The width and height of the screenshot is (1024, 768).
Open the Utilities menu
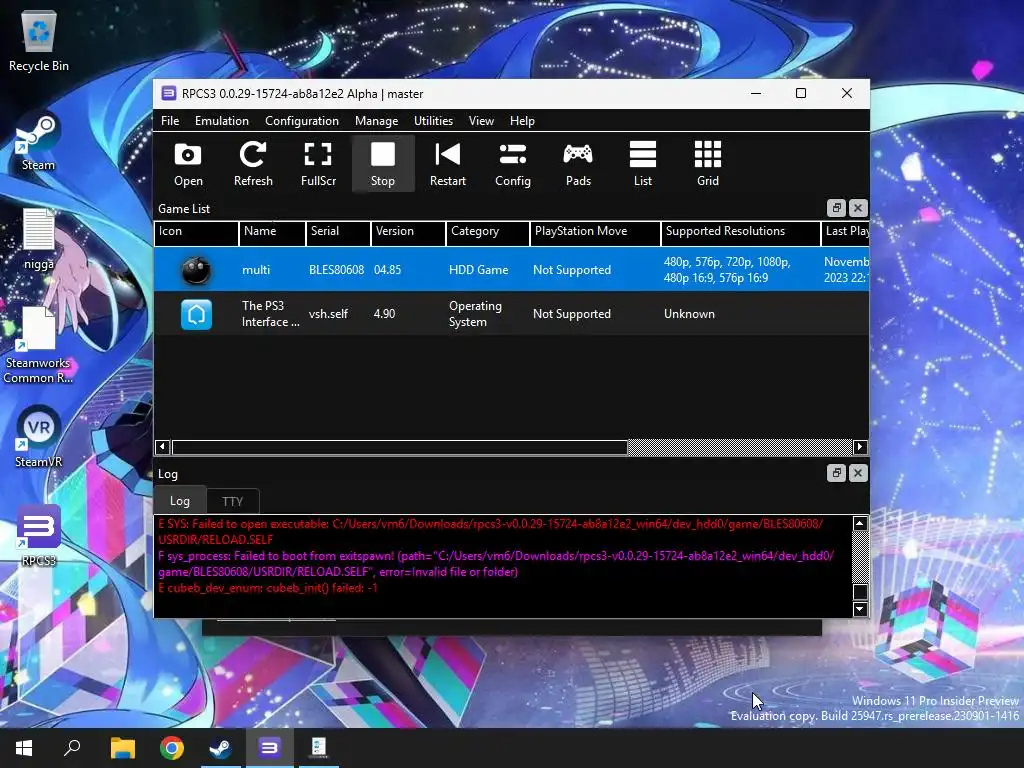tap(433, 121)
